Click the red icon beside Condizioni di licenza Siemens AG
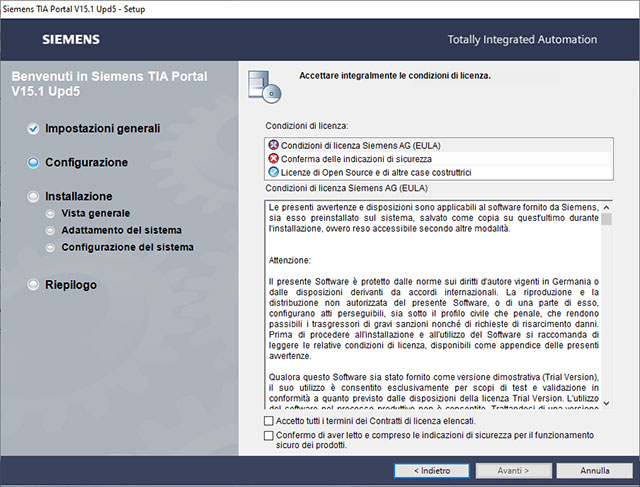 [273, 145]
